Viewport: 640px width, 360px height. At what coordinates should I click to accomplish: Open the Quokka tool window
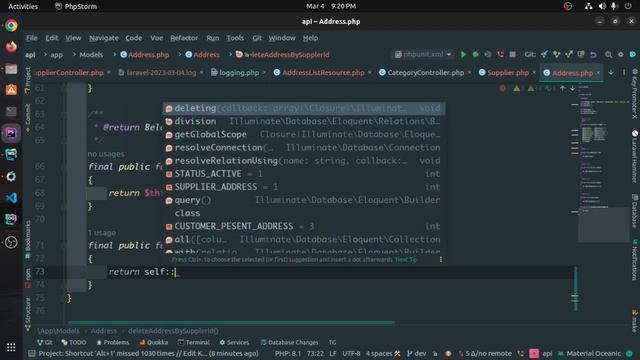pos(153,342)
